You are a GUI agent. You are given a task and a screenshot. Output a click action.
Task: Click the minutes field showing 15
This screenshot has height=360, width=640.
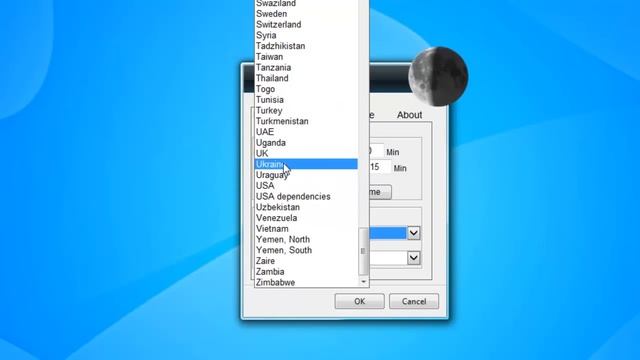point(380,167)
